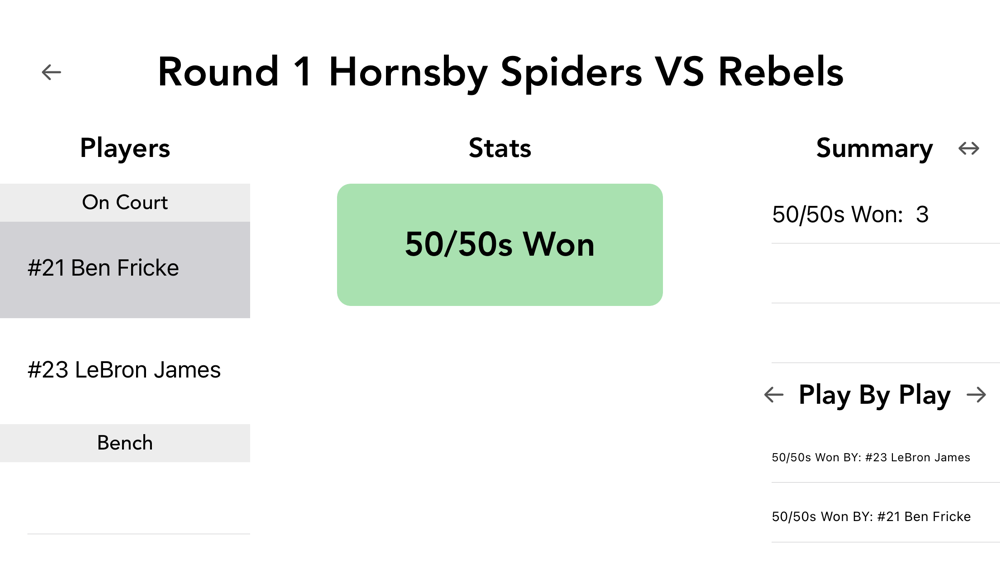The width and height of the screenshot is (1000, 563).
Task: Select play entry by #21 Ben Fricke
Action: 885,516
